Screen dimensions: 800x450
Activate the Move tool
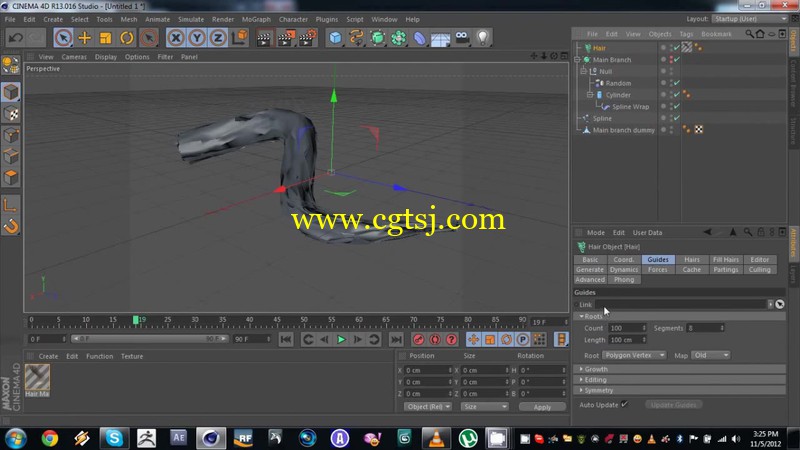click(85, 38)
